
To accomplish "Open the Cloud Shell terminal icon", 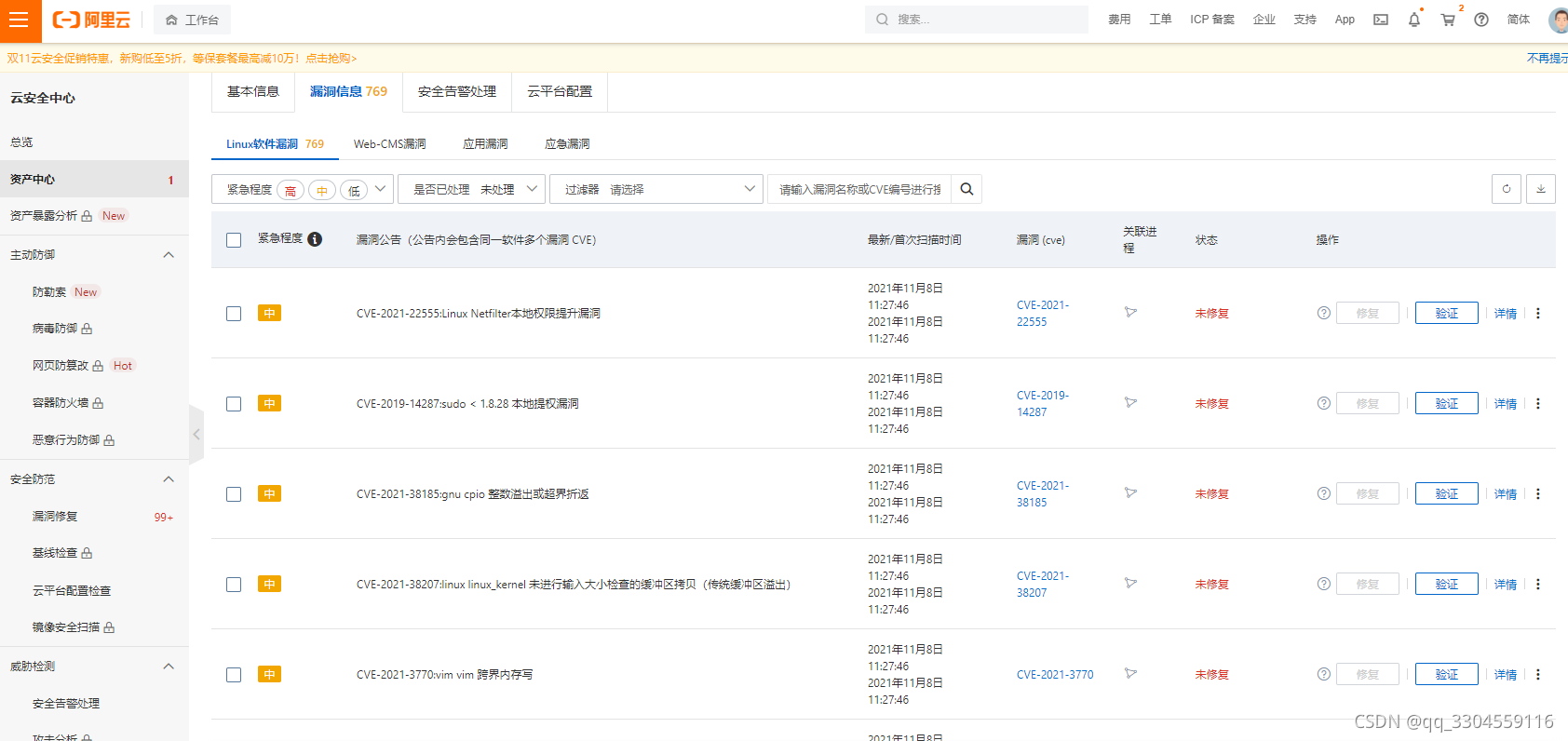I will (1381, 20).
